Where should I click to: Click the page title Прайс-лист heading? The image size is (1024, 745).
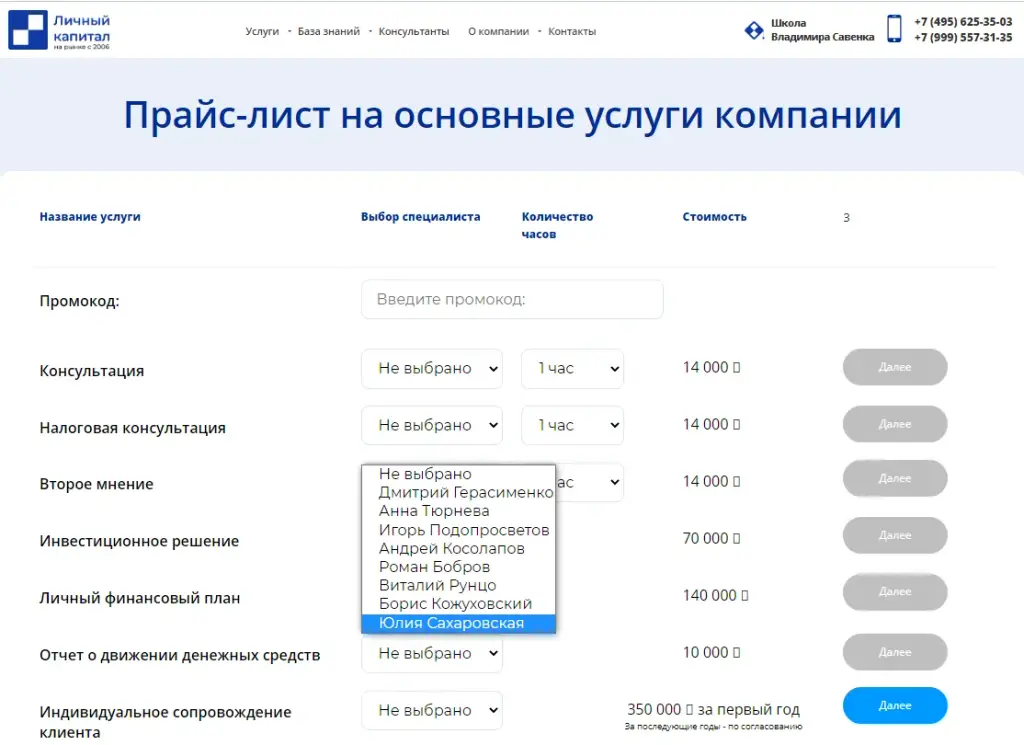click(x=513, y=116)
